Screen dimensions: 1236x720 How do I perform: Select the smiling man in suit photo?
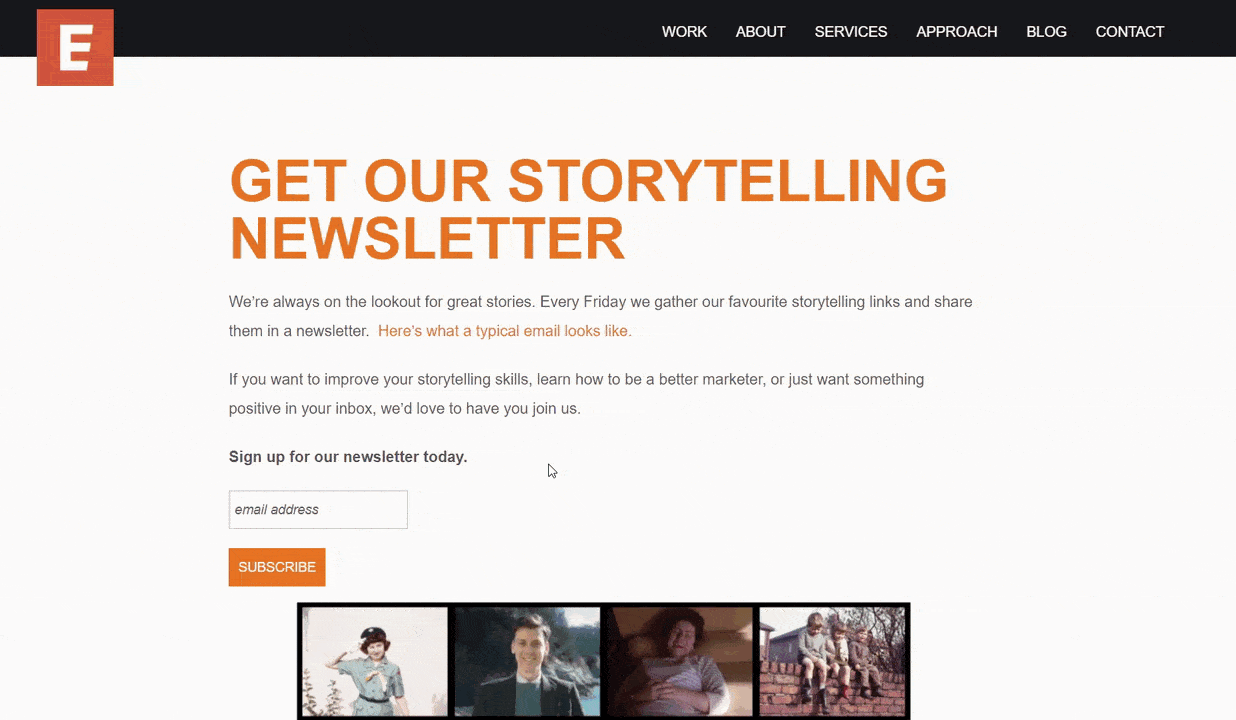528,662
